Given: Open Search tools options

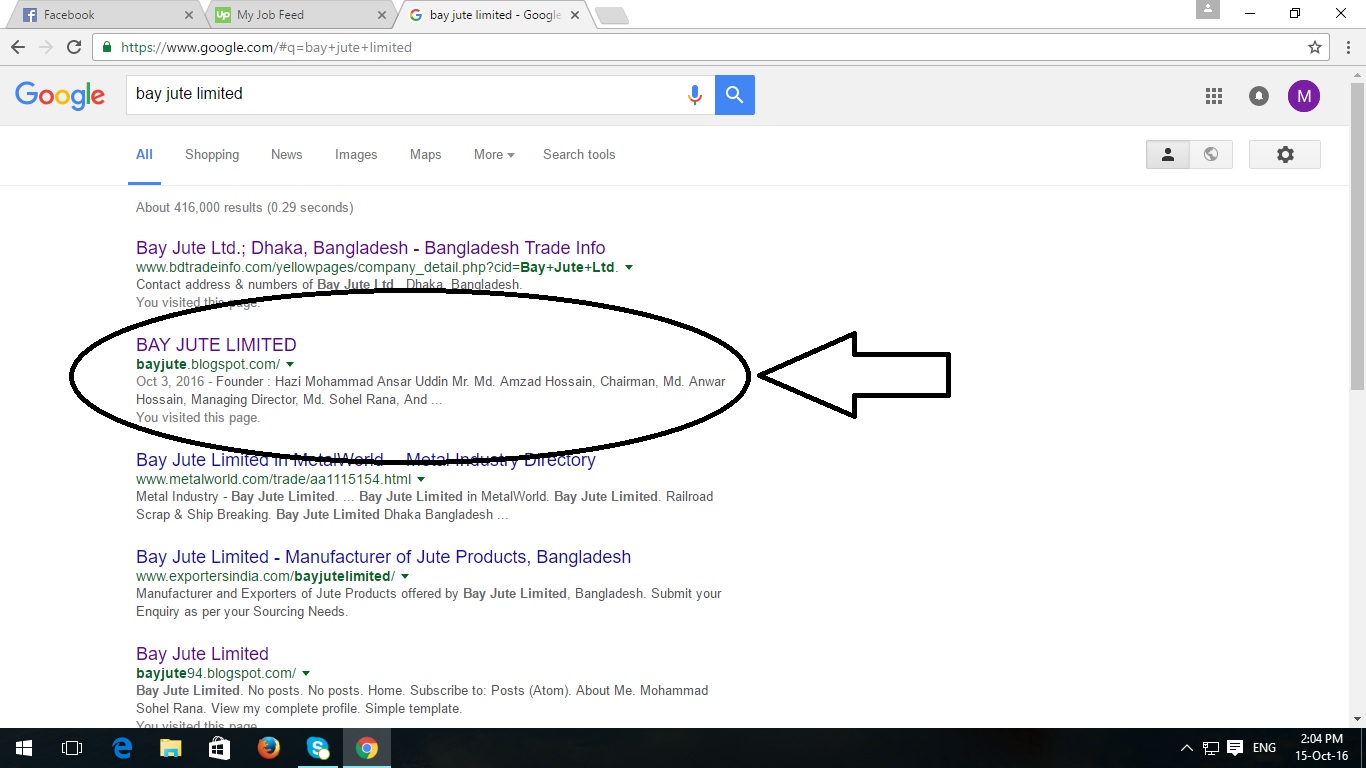Looking at the screenshot, I should point(579,155).
